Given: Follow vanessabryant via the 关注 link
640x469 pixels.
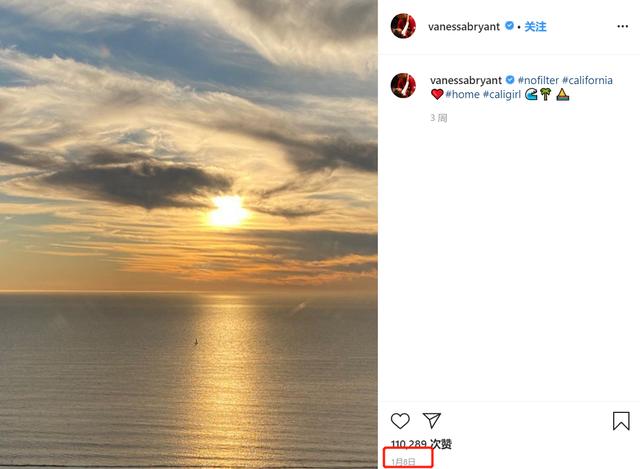Looking at the screenshot, I should pyautogui.click(x=535, y=27).
